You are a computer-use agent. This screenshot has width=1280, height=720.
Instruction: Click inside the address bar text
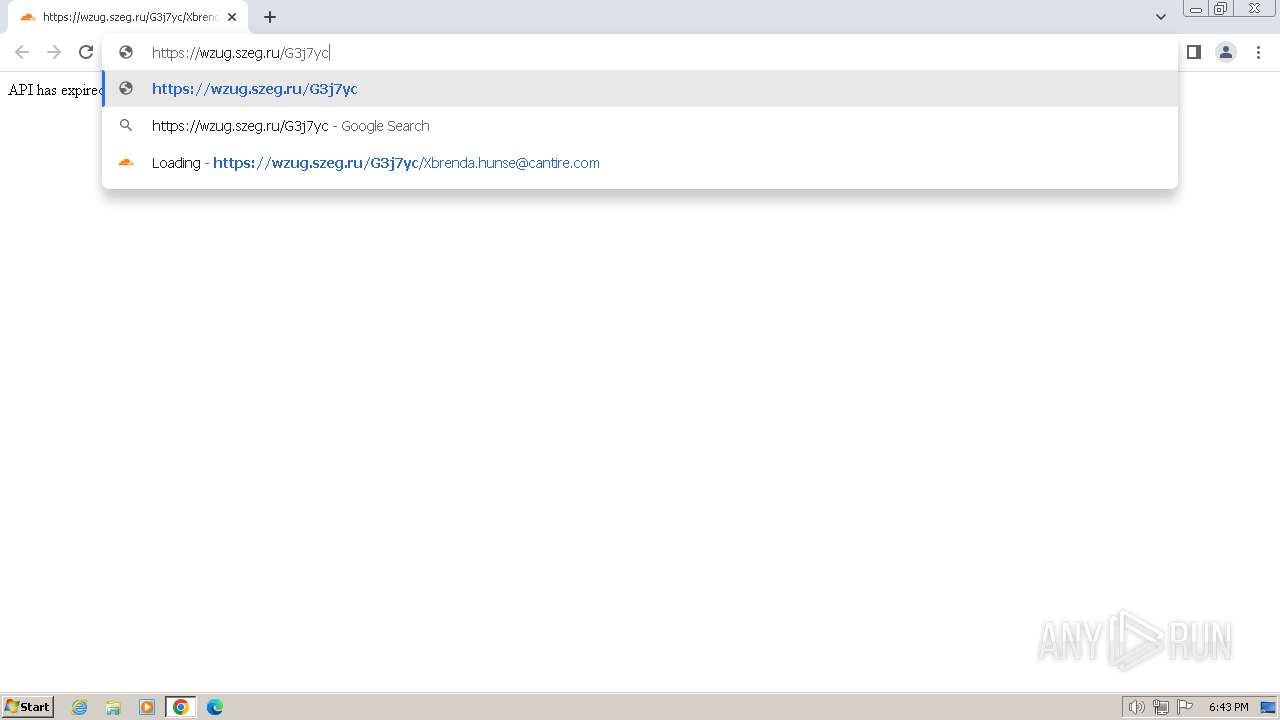tap(240, 53)
